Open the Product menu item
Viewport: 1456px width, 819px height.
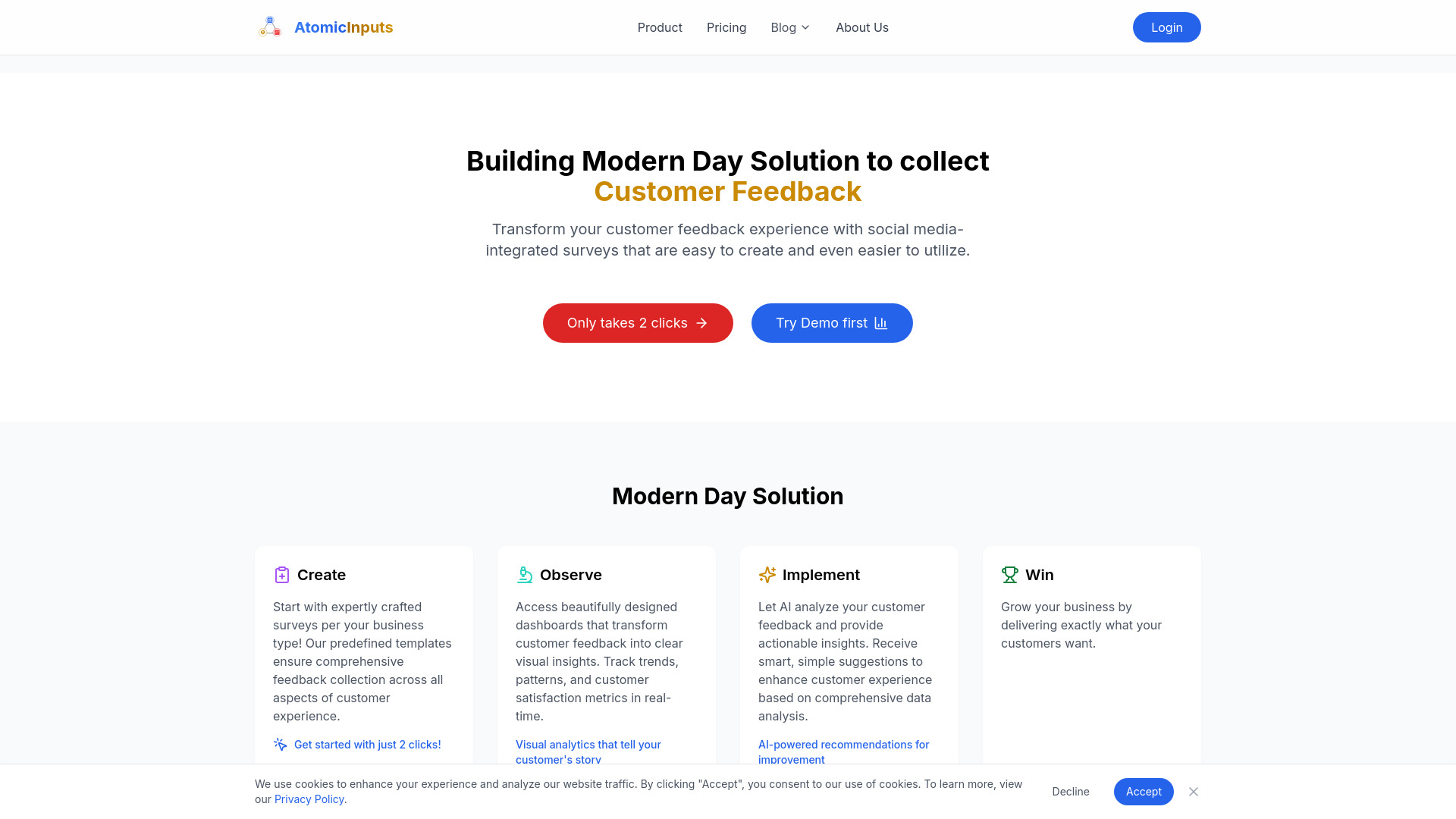tap(660, 27)
